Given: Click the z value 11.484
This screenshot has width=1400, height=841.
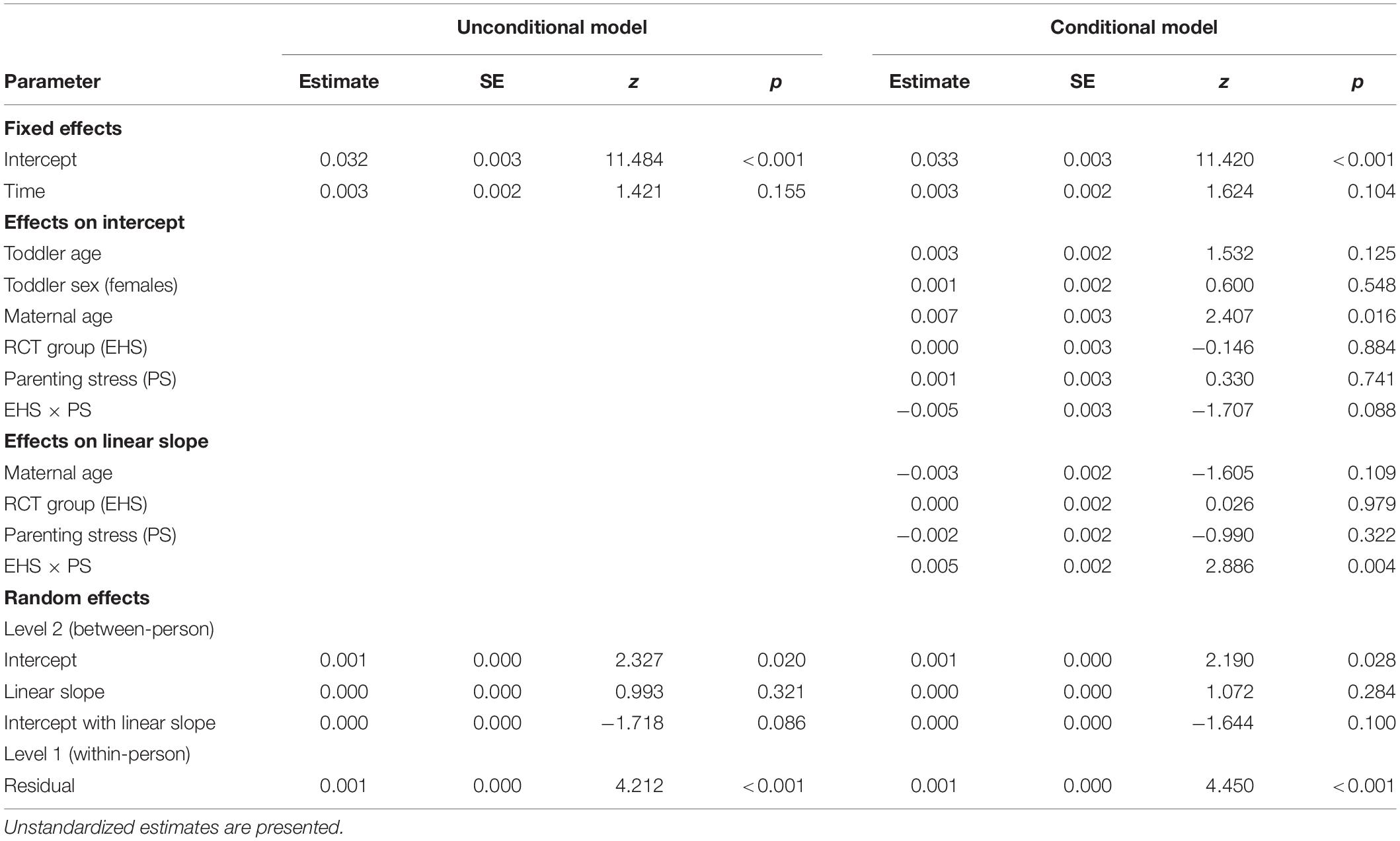Looking at the screenshot, I should pos(634,159).
